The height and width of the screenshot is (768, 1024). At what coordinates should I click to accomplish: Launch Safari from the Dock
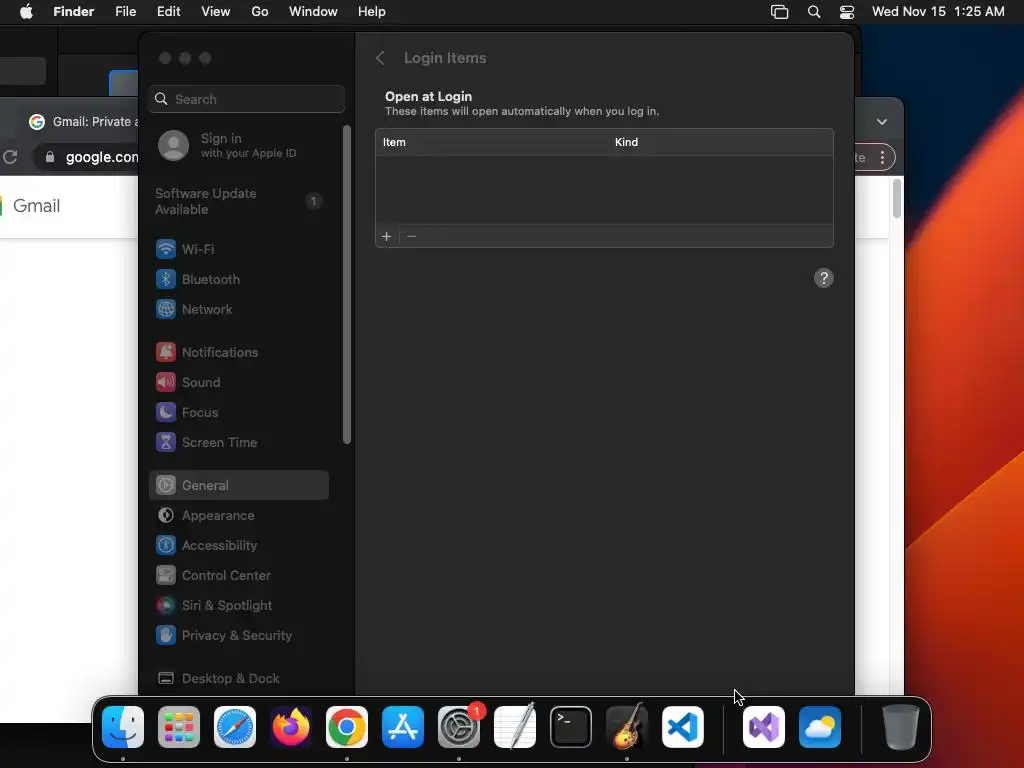pos(235,727)
